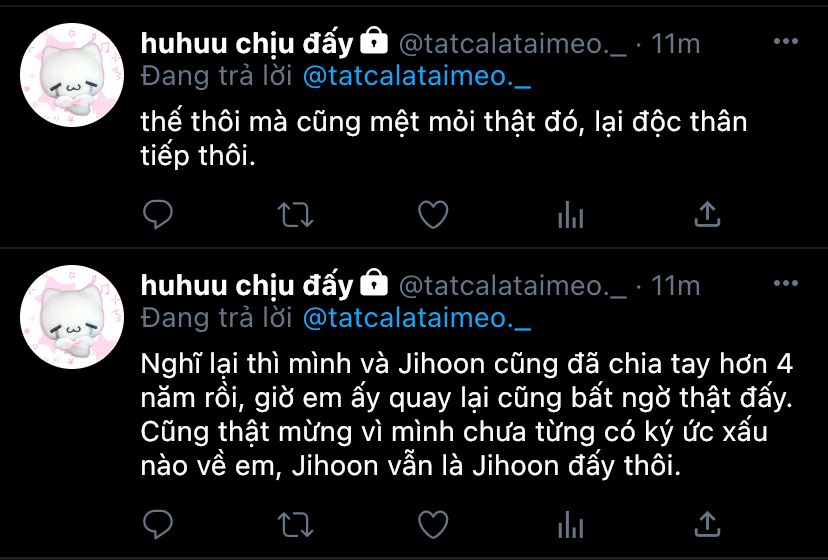Open blue @tatcalataimeo._ mention in second tweet
Image resolution: width=828 pixels, height=560 pixels.
[x=417, y=319]
